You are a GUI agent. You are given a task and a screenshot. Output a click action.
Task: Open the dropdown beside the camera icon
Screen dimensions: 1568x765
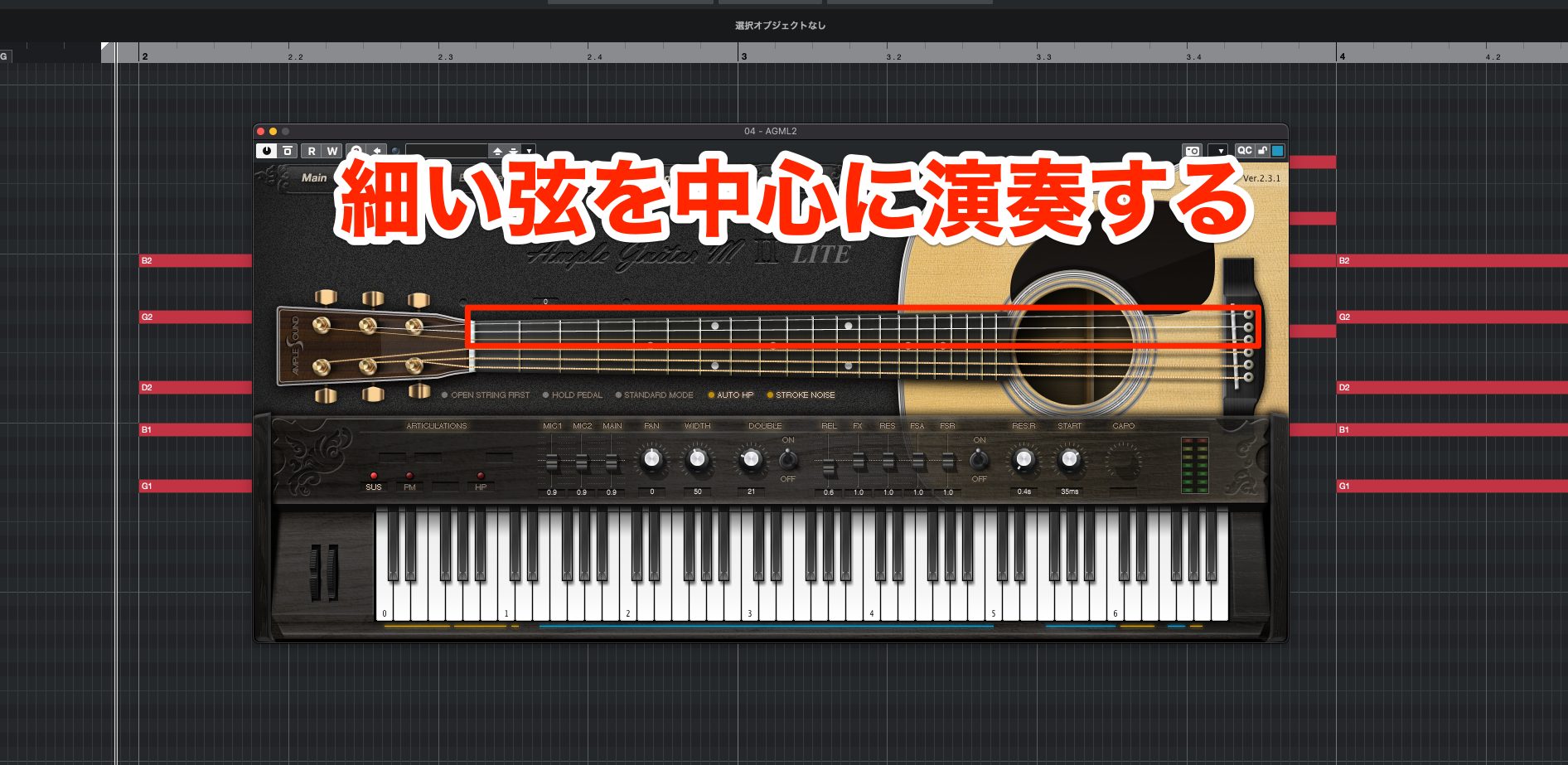click(x=1220, y=151)
